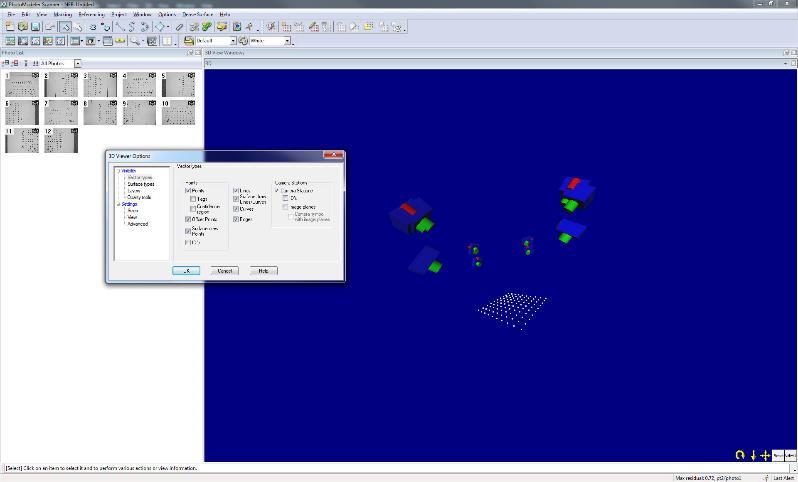The width and height of the screenshot is (798, 482).
Task: Click the New Project icon in the toolbar
Action: [10, 26]
